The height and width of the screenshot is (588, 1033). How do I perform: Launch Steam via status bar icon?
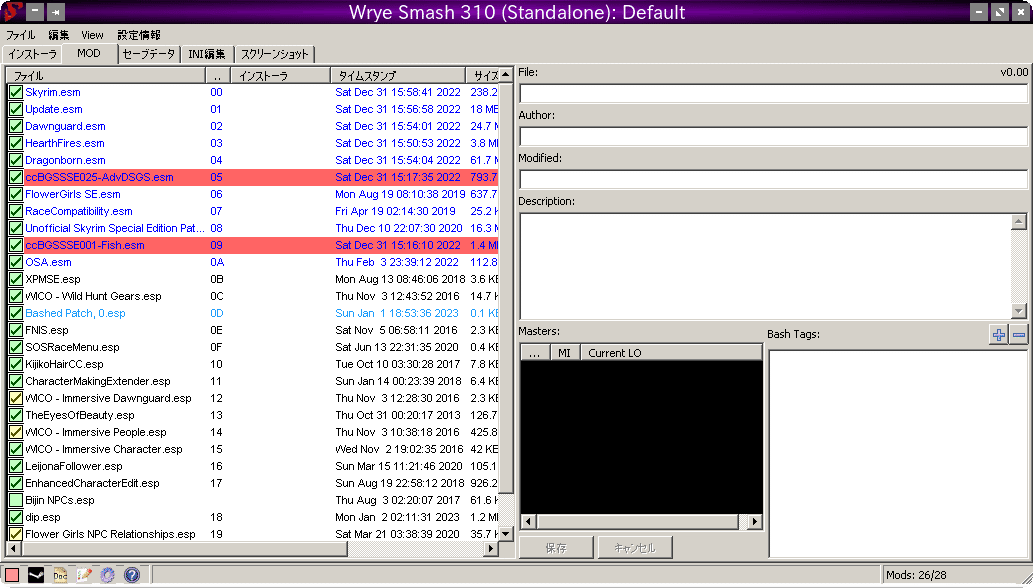[x=36, y=575]
